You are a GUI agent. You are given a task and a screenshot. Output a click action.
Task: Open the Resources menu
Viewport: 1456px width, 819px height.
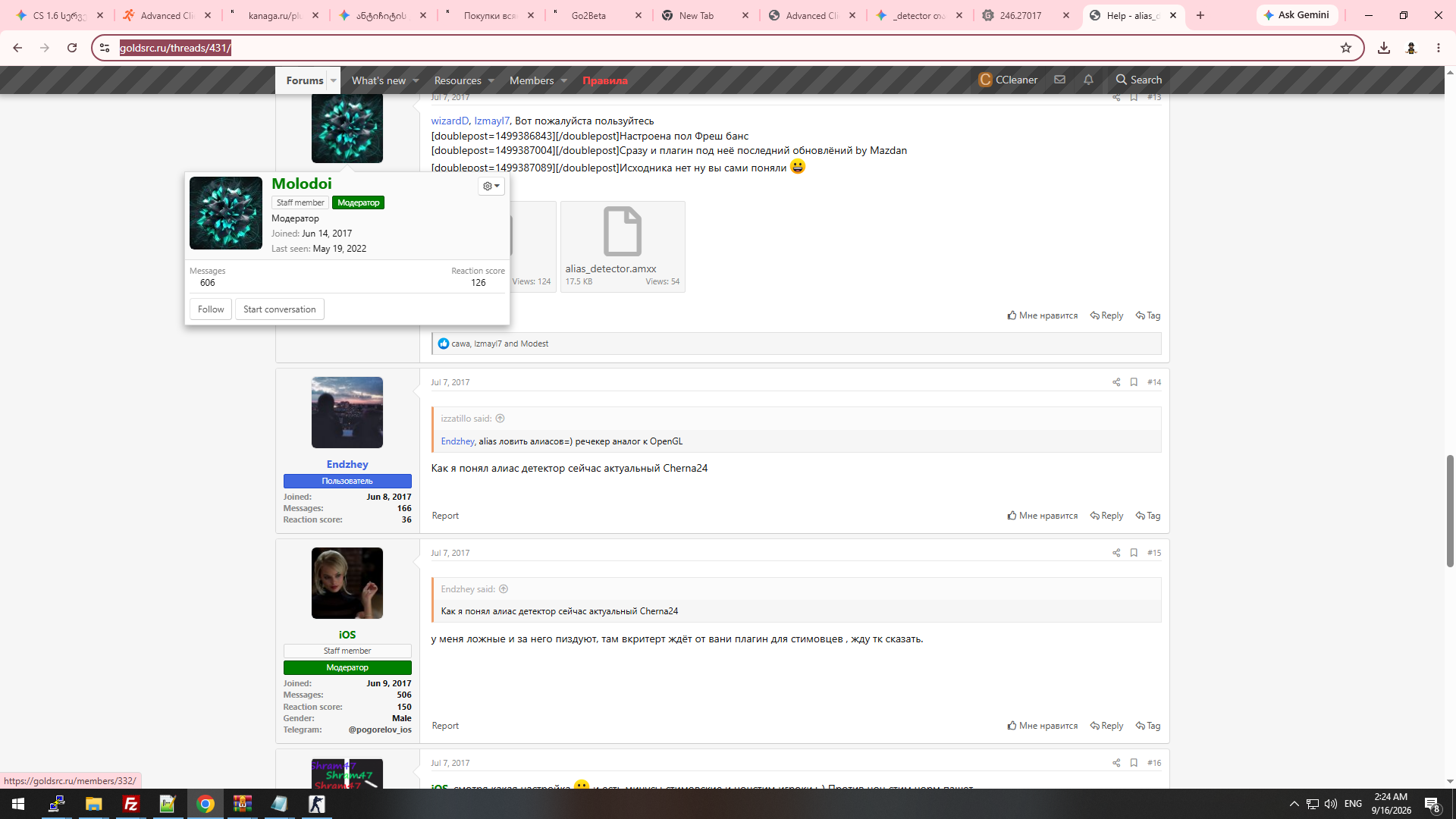pyautogui.click(x=457, y=80)
